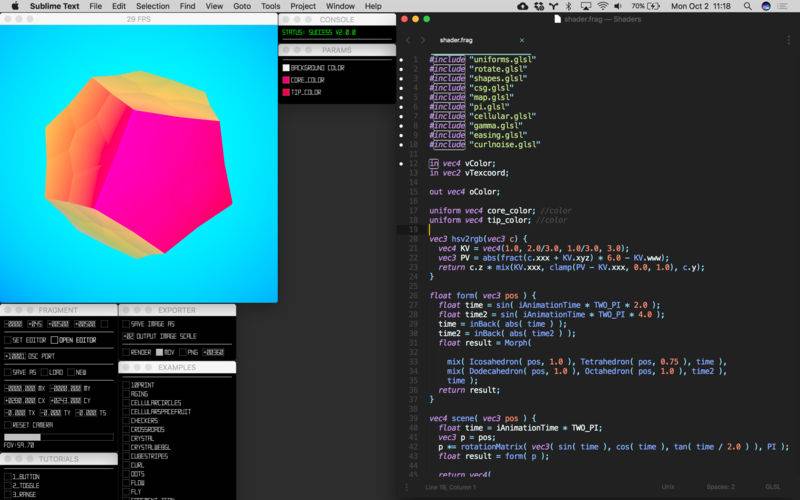Click the file icon in Sublime title bar
Viewport: 800px width, 500px height.
point(557,19)
